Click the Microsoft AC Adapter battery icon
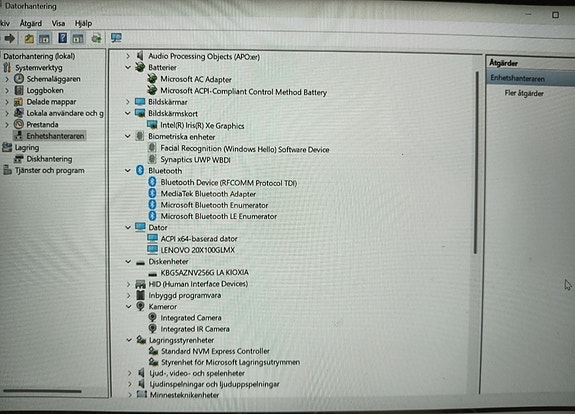 [x=152, y=78]
